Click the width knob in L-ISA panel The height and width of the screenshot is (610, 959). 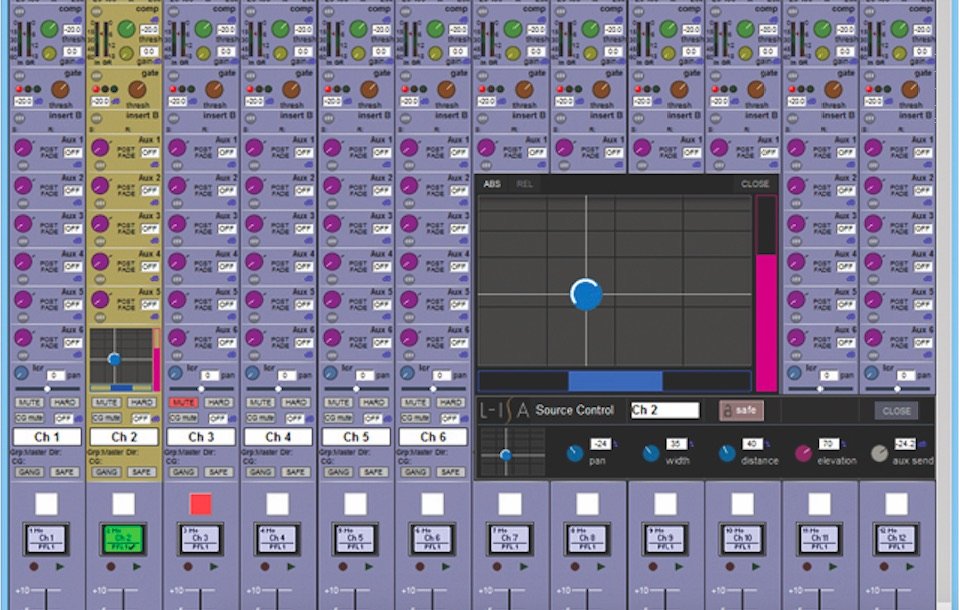pos(651,453)
